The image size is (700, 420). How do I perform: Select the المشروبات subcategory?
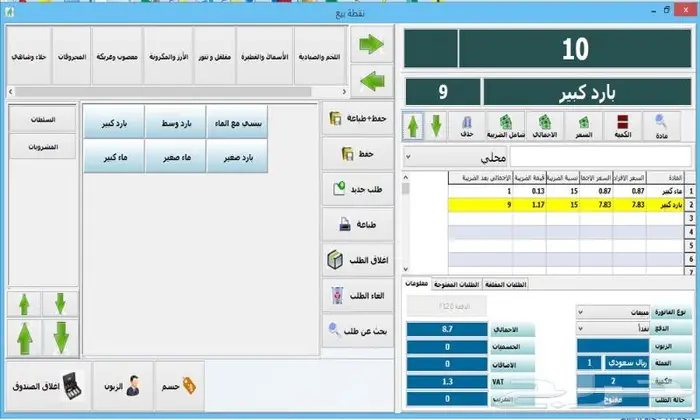[43, 146]
